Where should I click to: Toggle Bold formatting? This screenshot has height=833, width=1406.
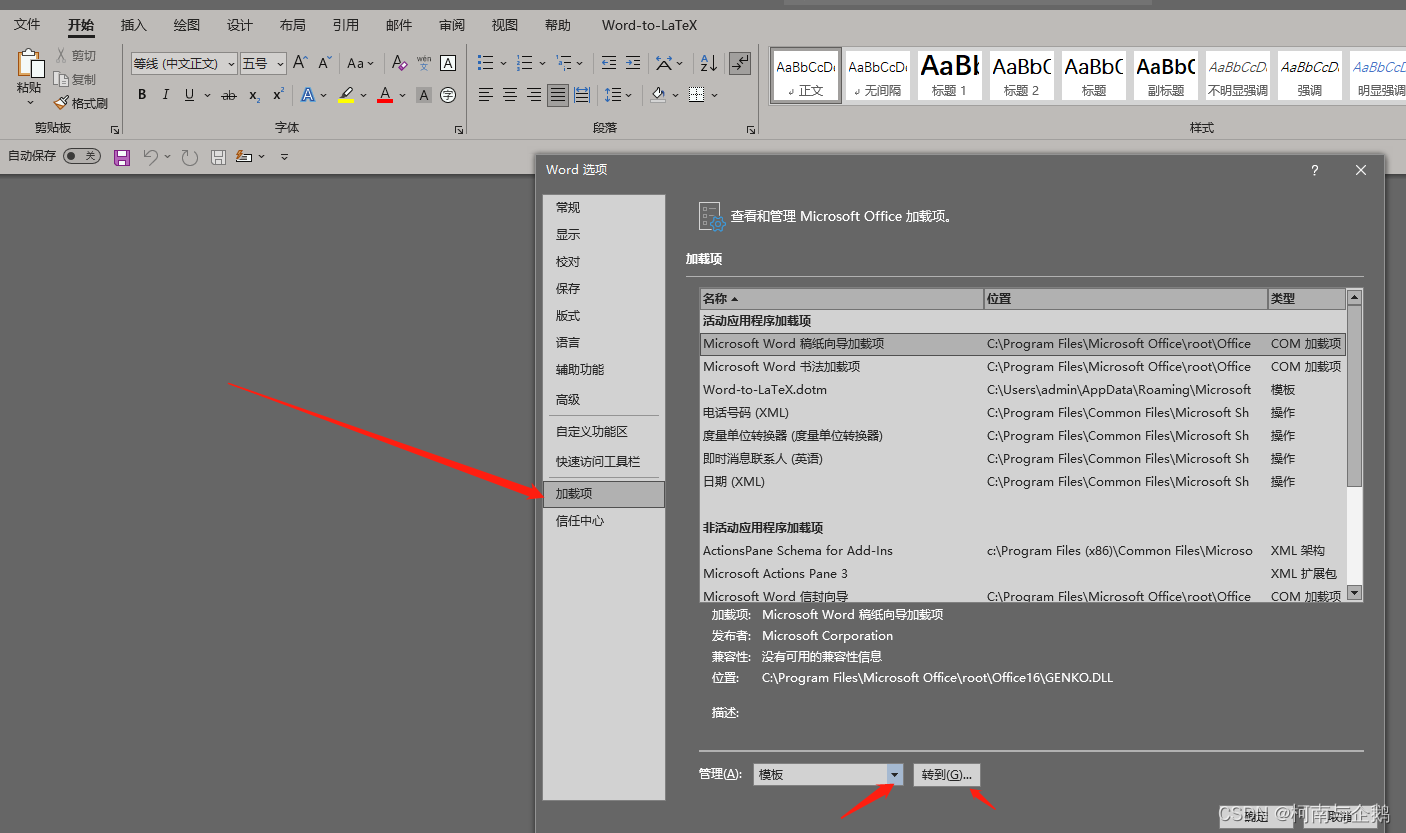(x=142, y=95)
